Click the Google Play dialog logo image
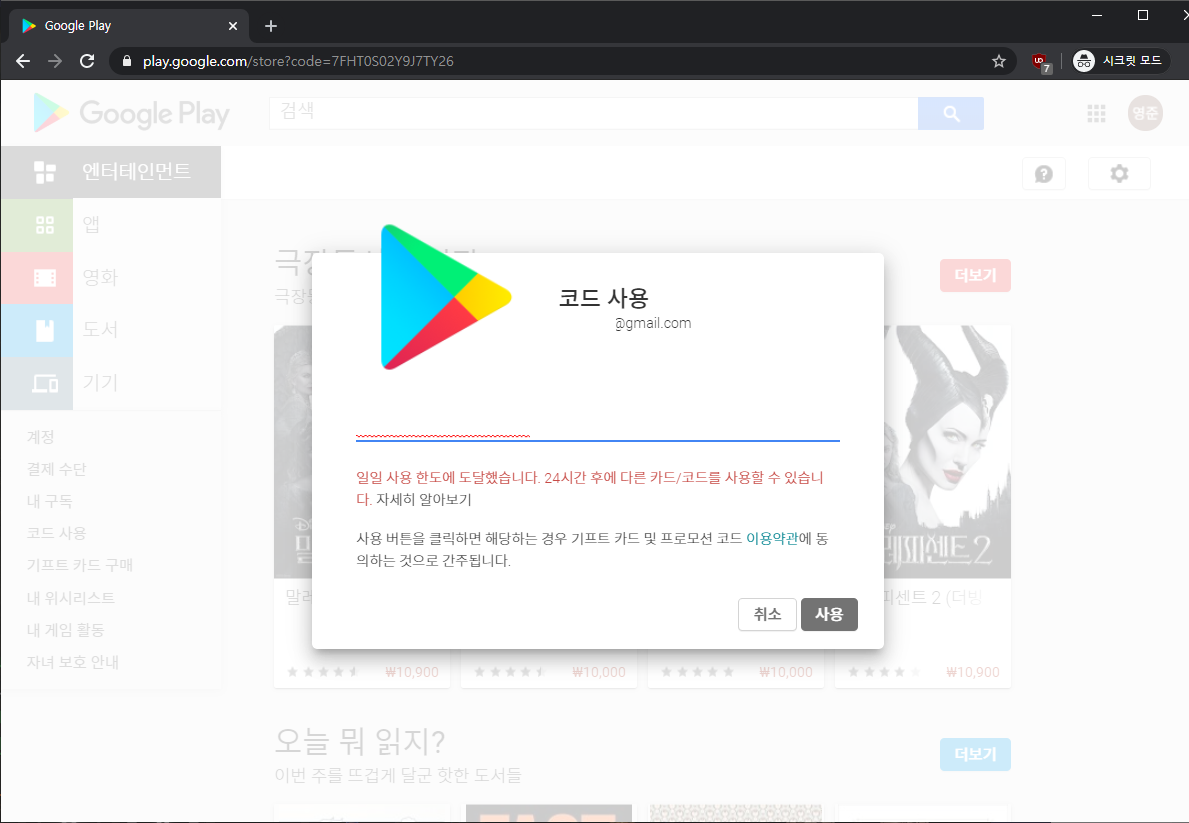Image resolution: width=1189 pixels, height=823 pixels. click(446, 297)
